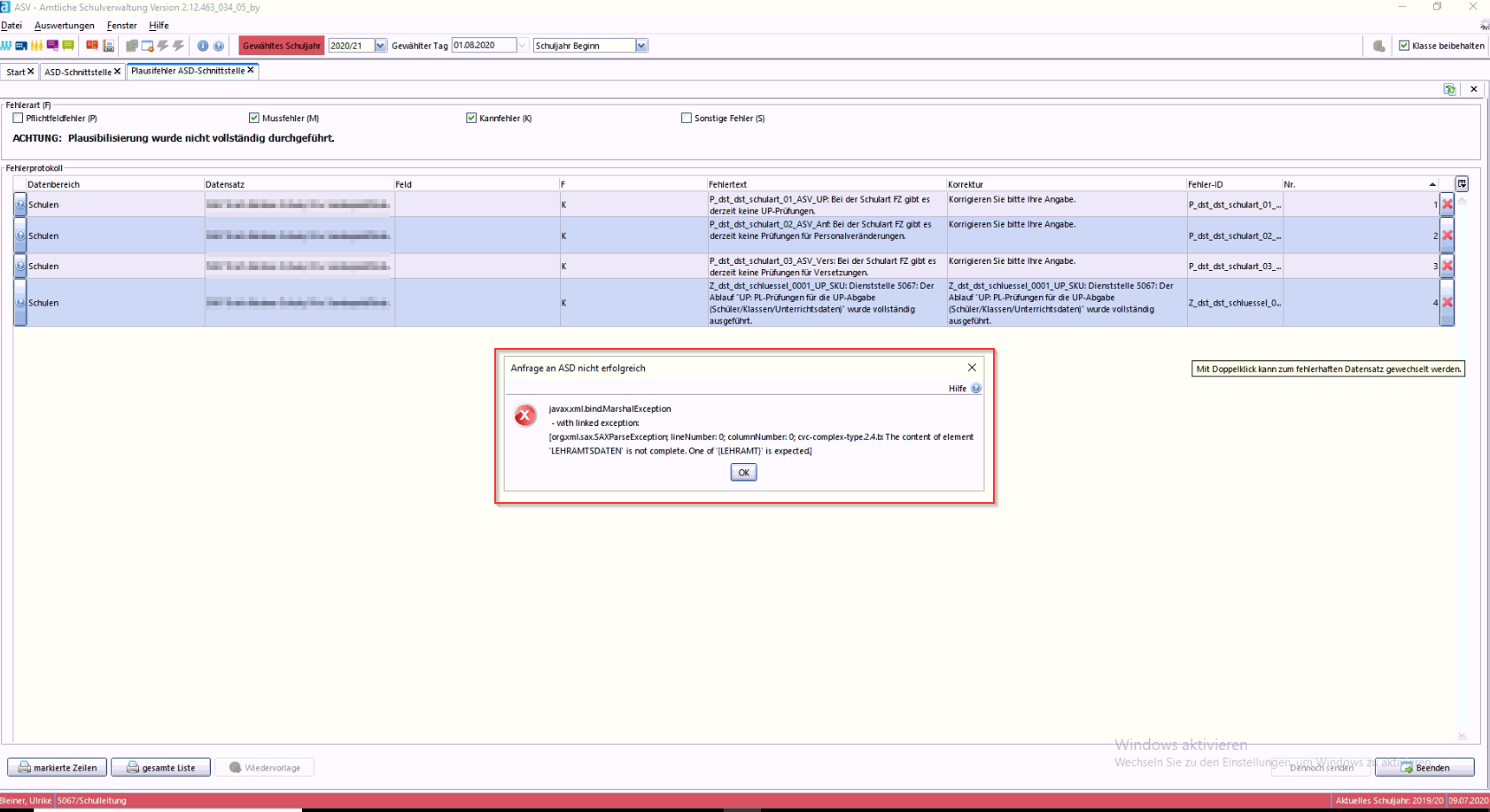The image size is (1490, 812).
Task: Click the printer document toolbar icon
Action: (x=108, y=45)
